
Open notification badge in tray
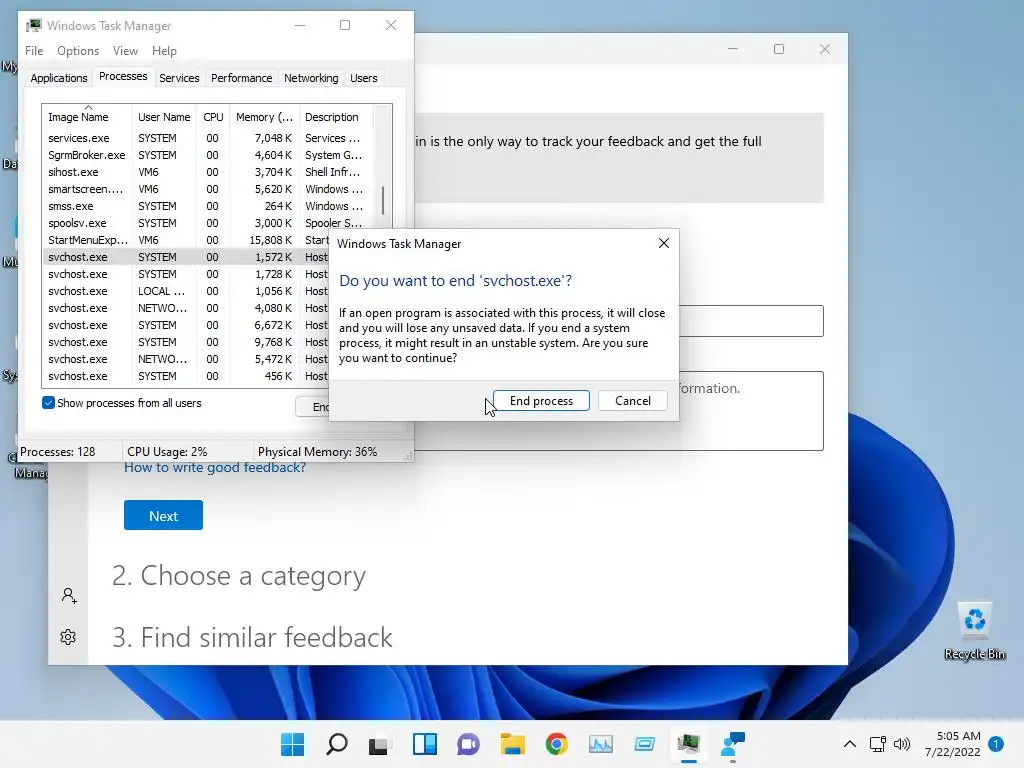click(996, 744)
